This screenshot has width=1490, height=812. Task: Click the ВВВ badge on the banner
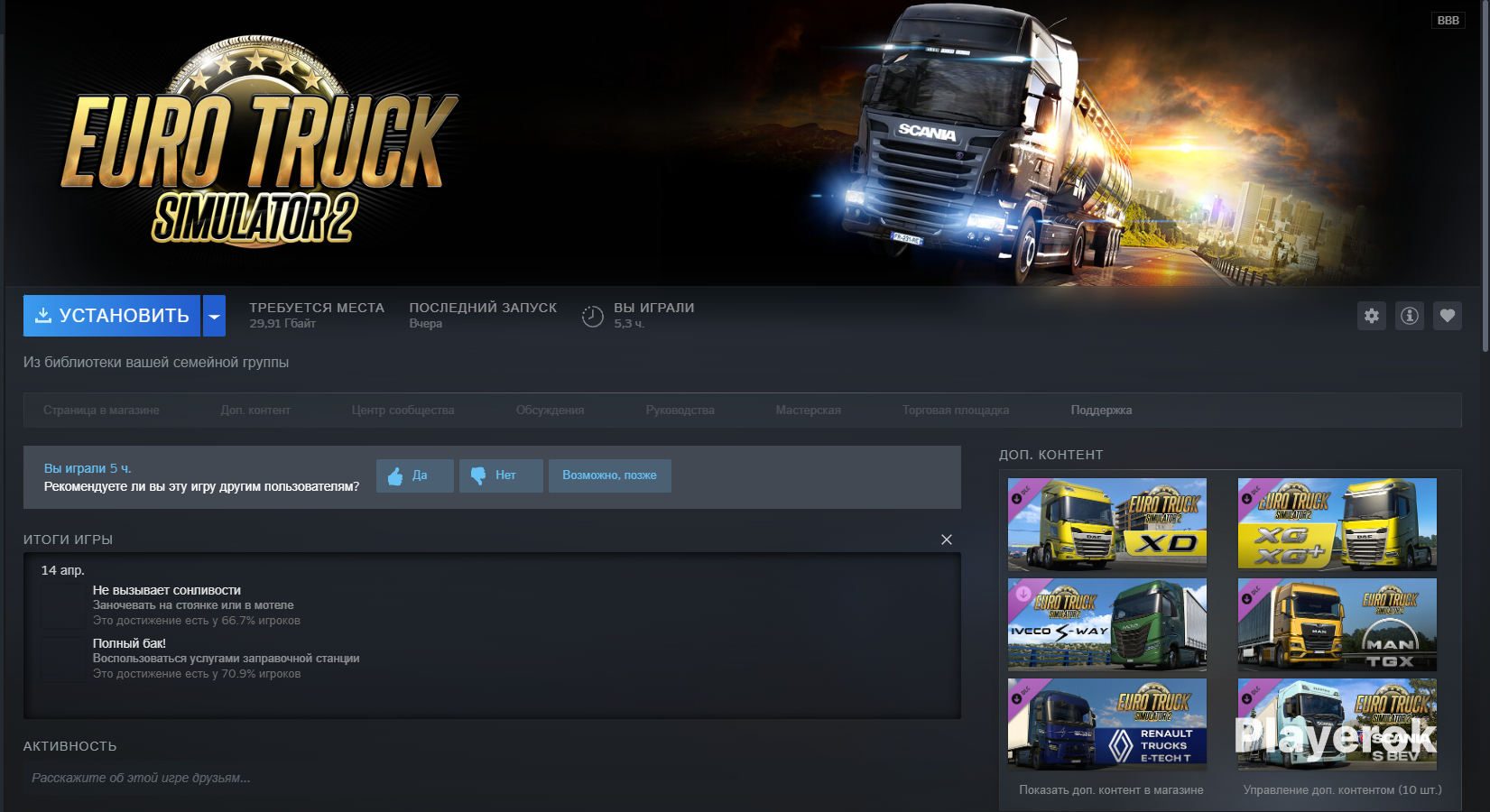pyautogui.click(x=1448, y=20)
